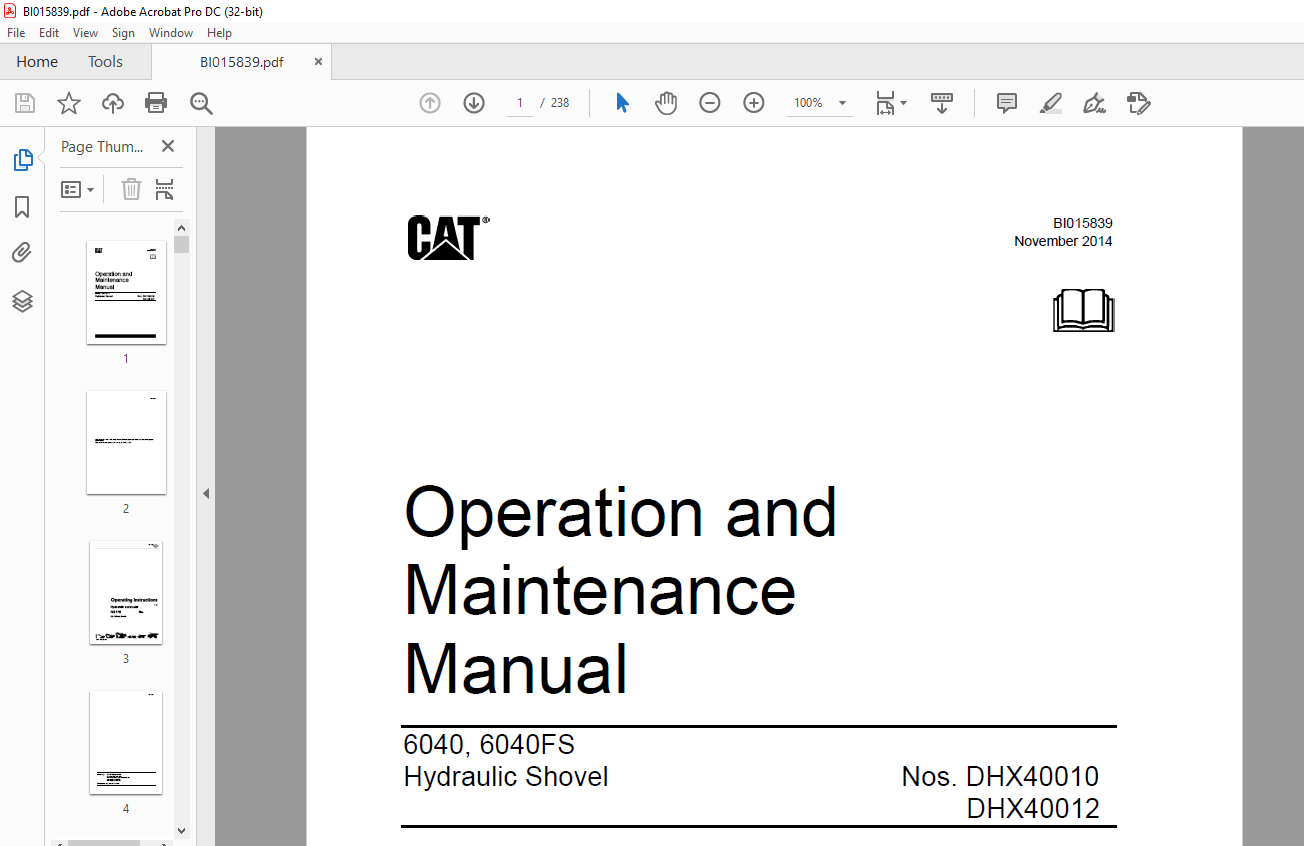Select page 3 thumbnail

point(126,592)
